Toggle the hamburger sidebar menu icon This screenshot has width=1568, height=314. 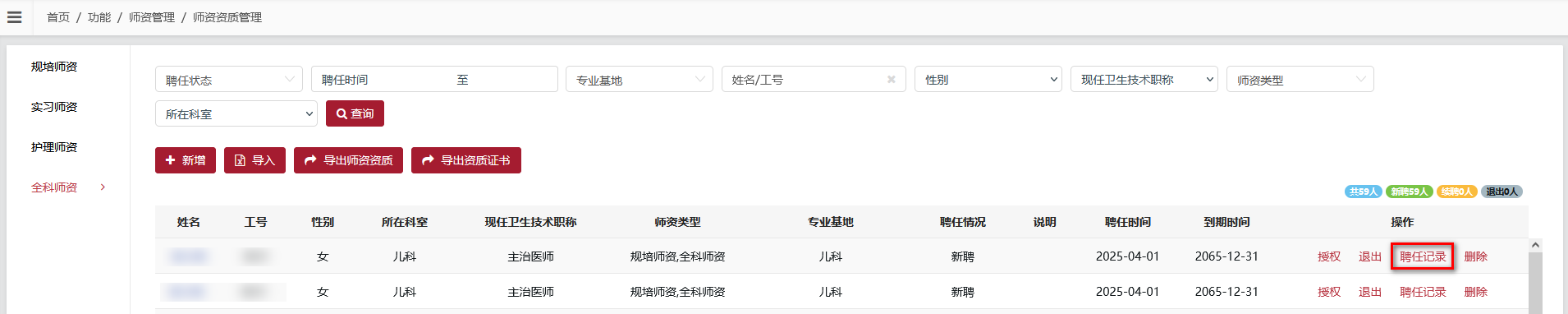(x=14, y=17)
